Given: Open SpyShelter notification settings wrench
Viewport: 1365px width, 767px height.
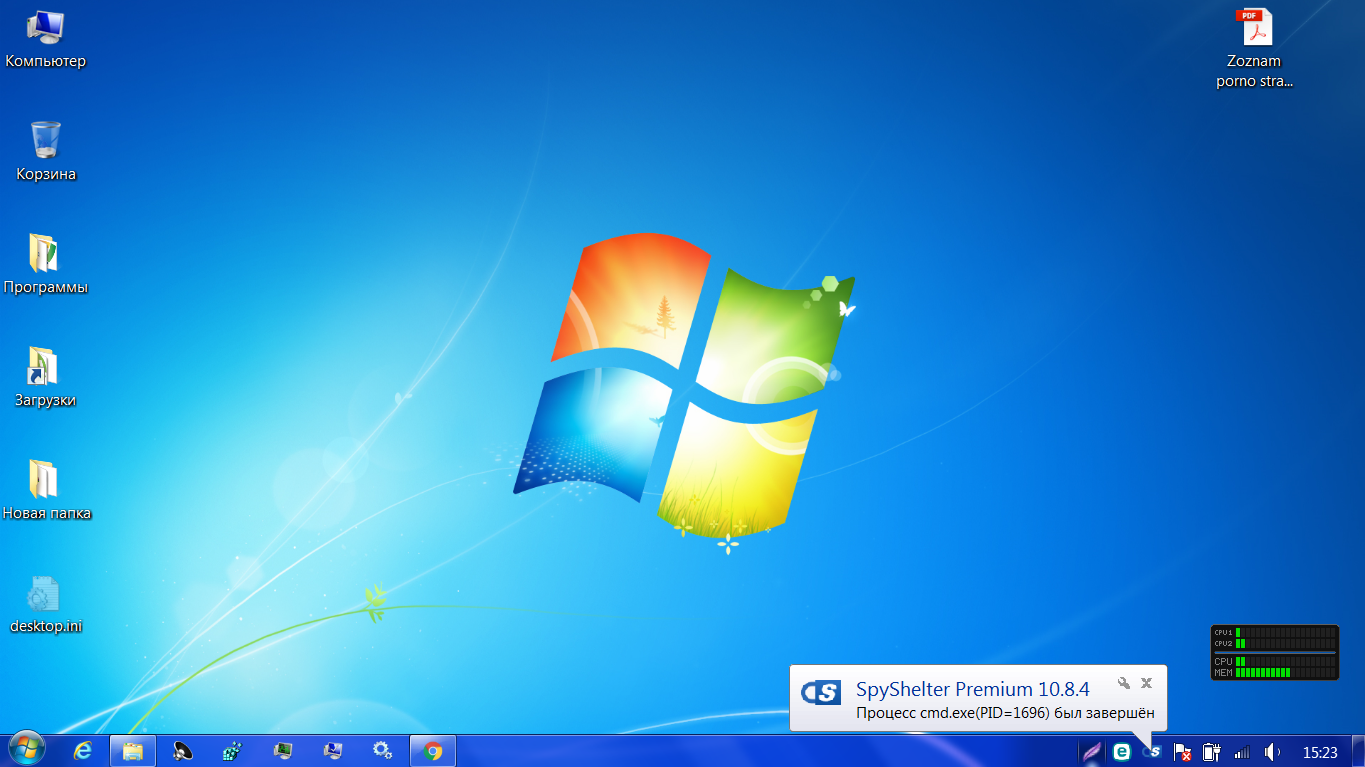Looking at the screenshot, I should pos(1124,683).
